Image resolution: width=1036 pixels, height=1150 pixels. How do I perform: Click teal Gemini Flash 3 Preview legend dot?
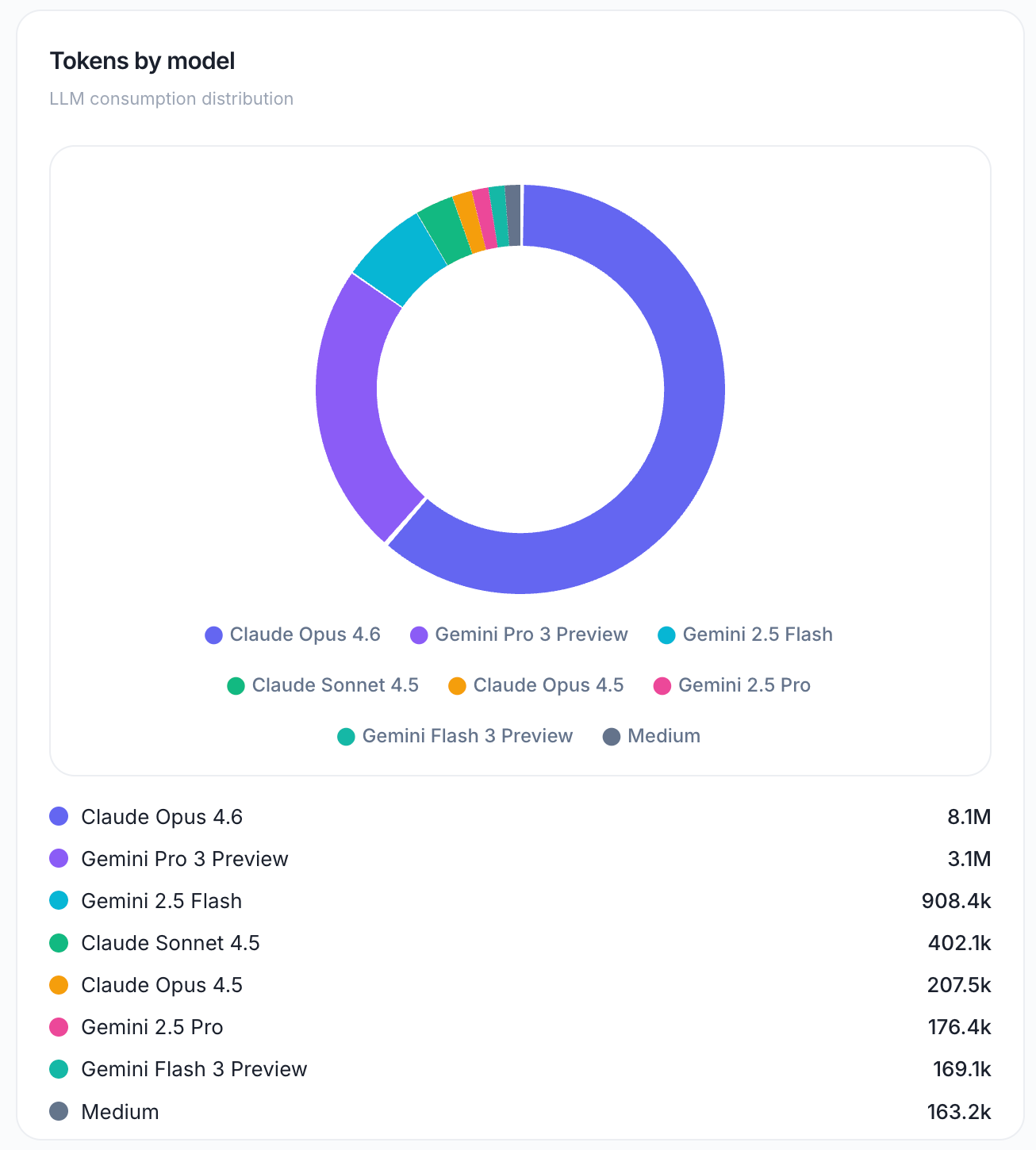[346, 737]
